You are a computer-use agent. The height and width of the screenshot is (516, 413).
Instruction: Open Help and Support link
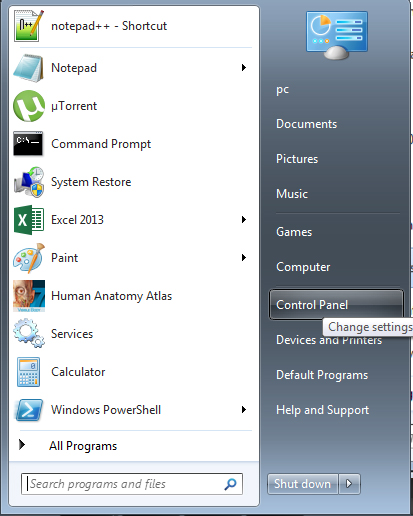(x=322, y=410)
